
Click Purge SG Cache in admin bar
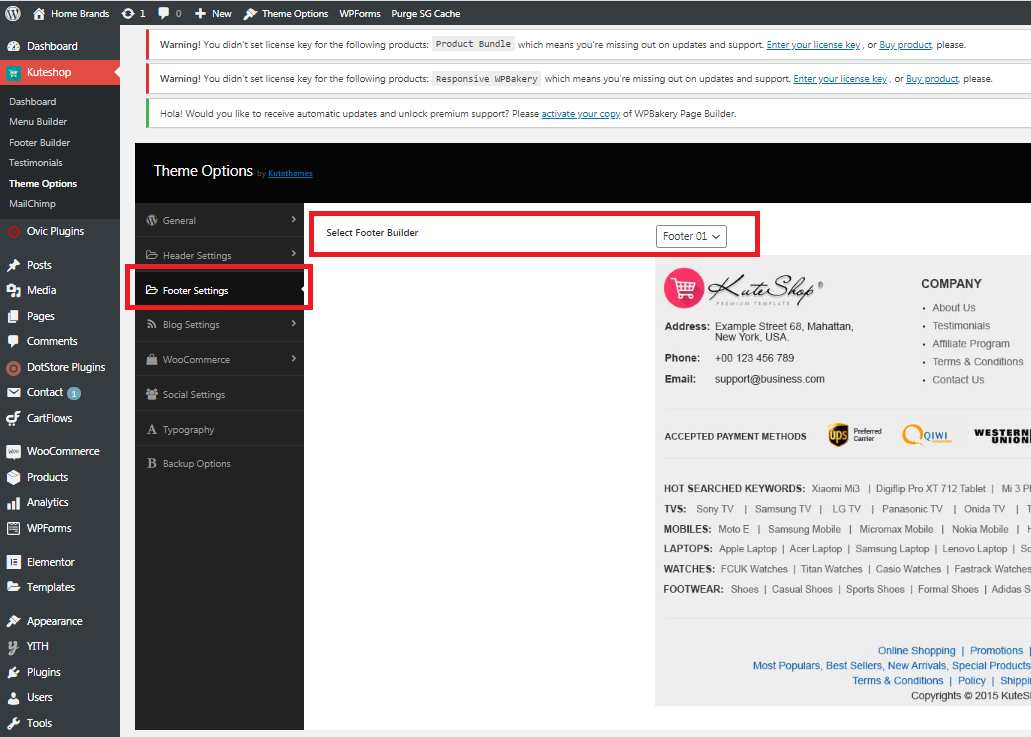point(425,13)
